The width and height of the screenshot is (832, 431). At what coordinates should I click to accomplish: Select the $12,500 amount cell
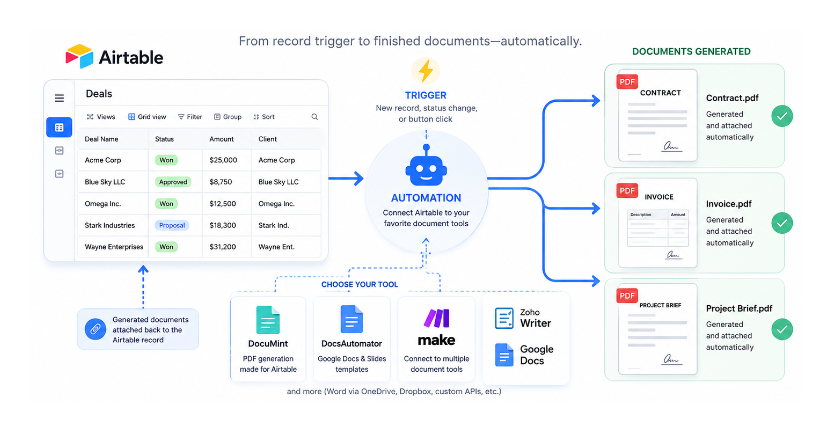pyautogui.click(x=227, y=204)
